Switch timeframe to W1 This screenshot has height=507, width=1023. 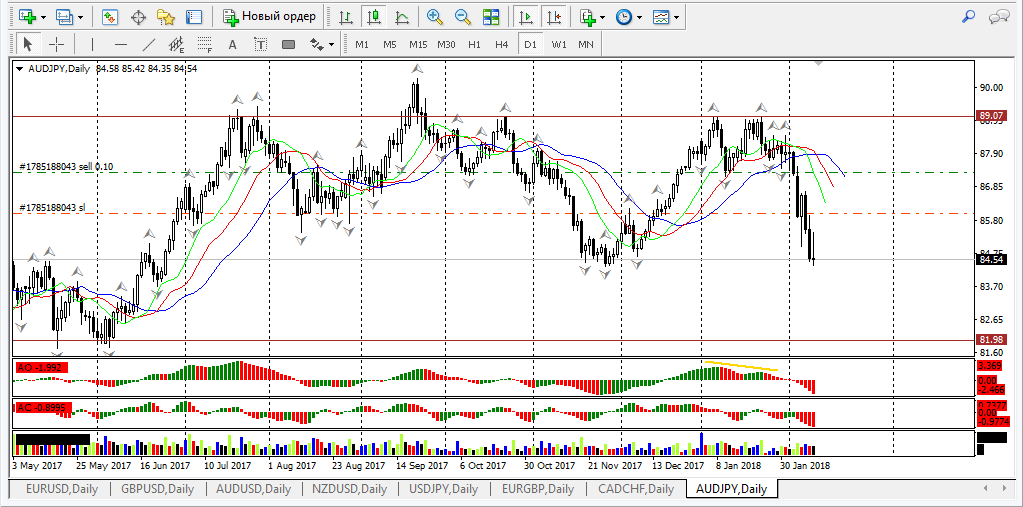click(x=558, y=44)
